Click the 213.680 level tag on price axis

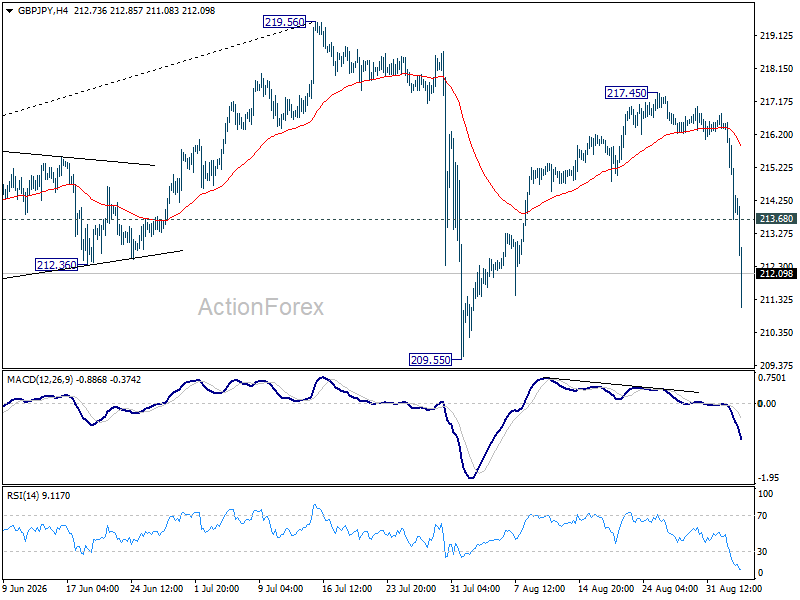[x=776, y=219]
